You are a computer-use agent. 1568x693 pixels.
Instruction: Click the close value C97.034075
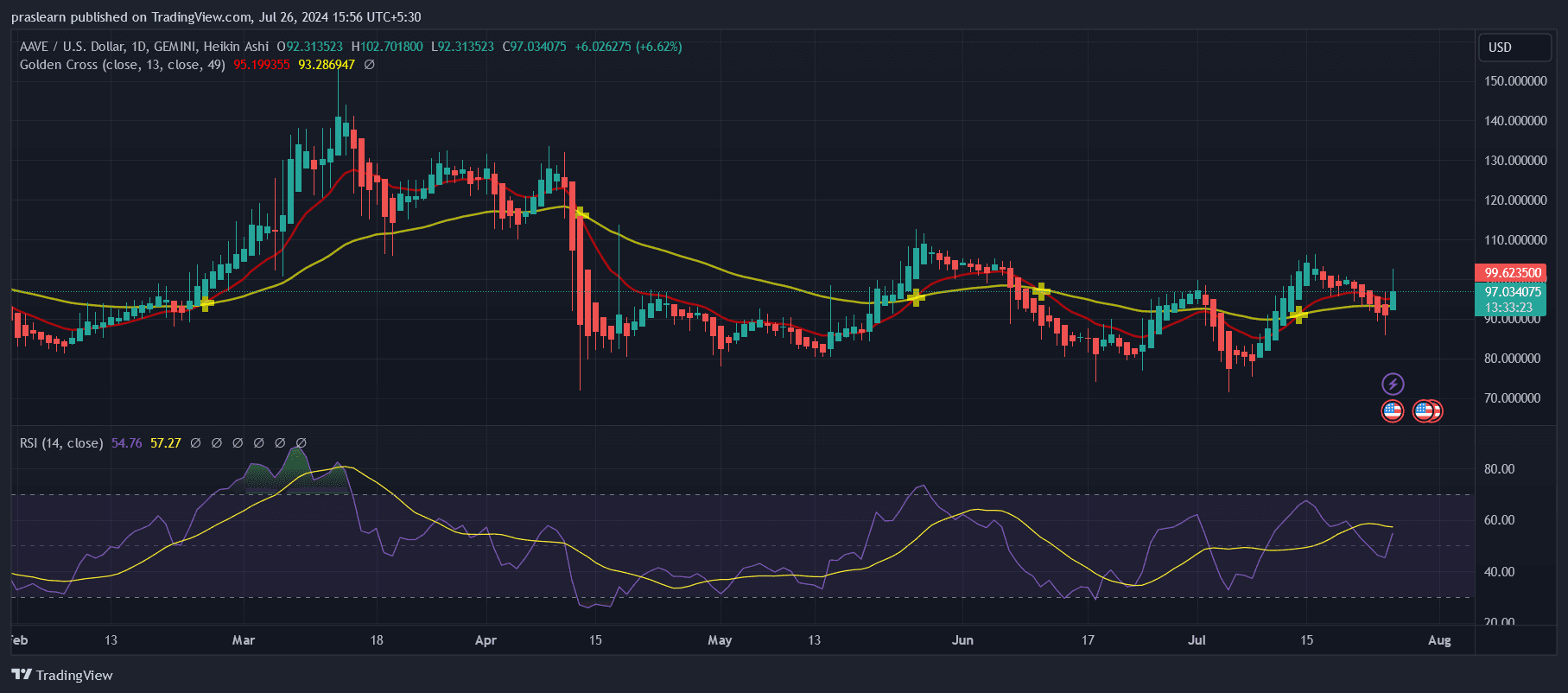(534, 47)
